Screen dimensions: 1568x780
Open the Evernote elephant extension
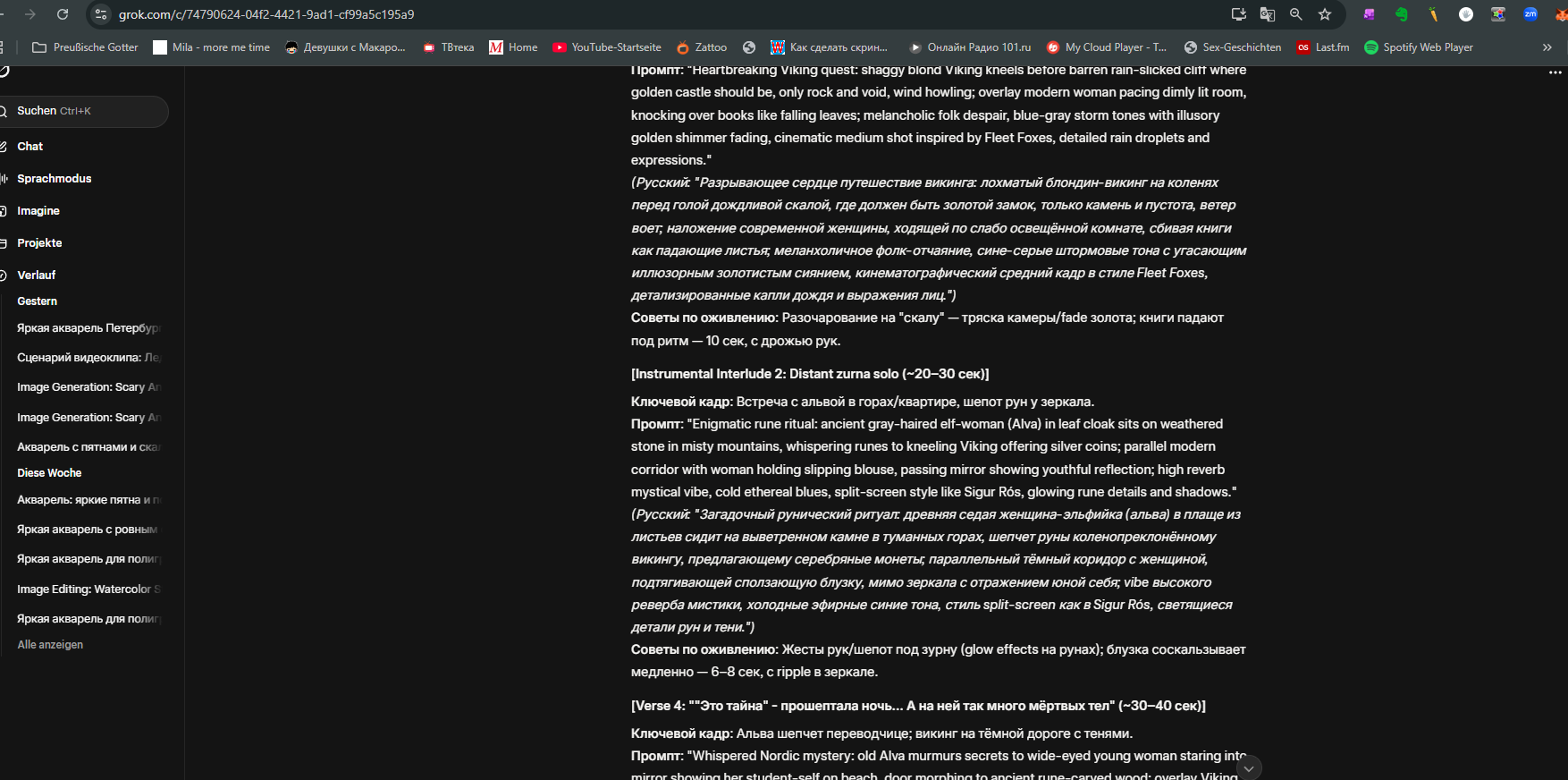point(1402,14)
